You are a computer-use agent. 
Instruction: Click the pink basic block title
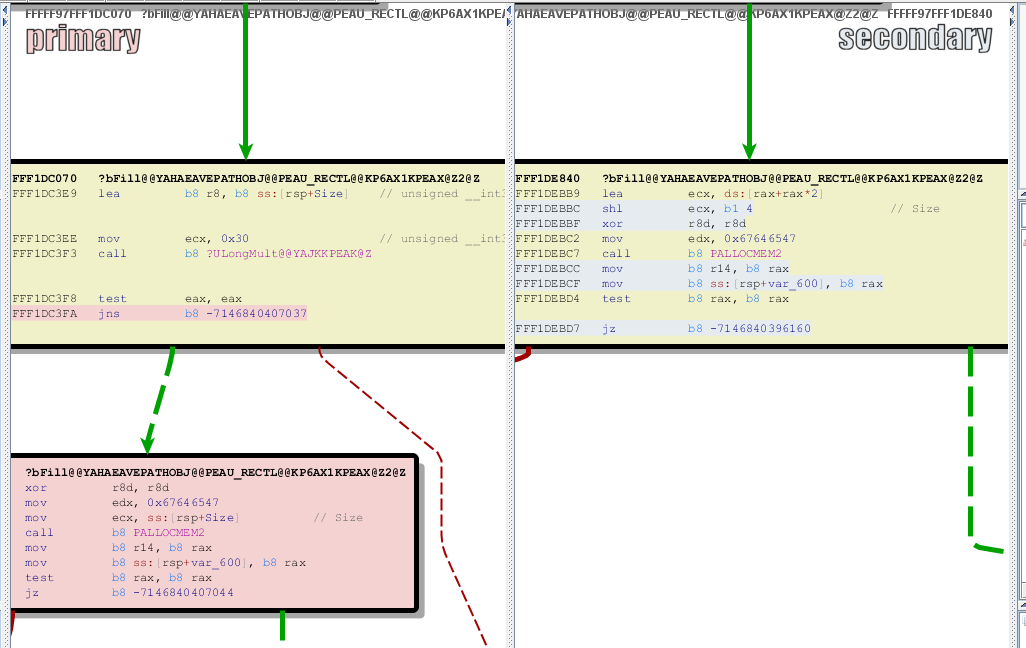(215, 472)
